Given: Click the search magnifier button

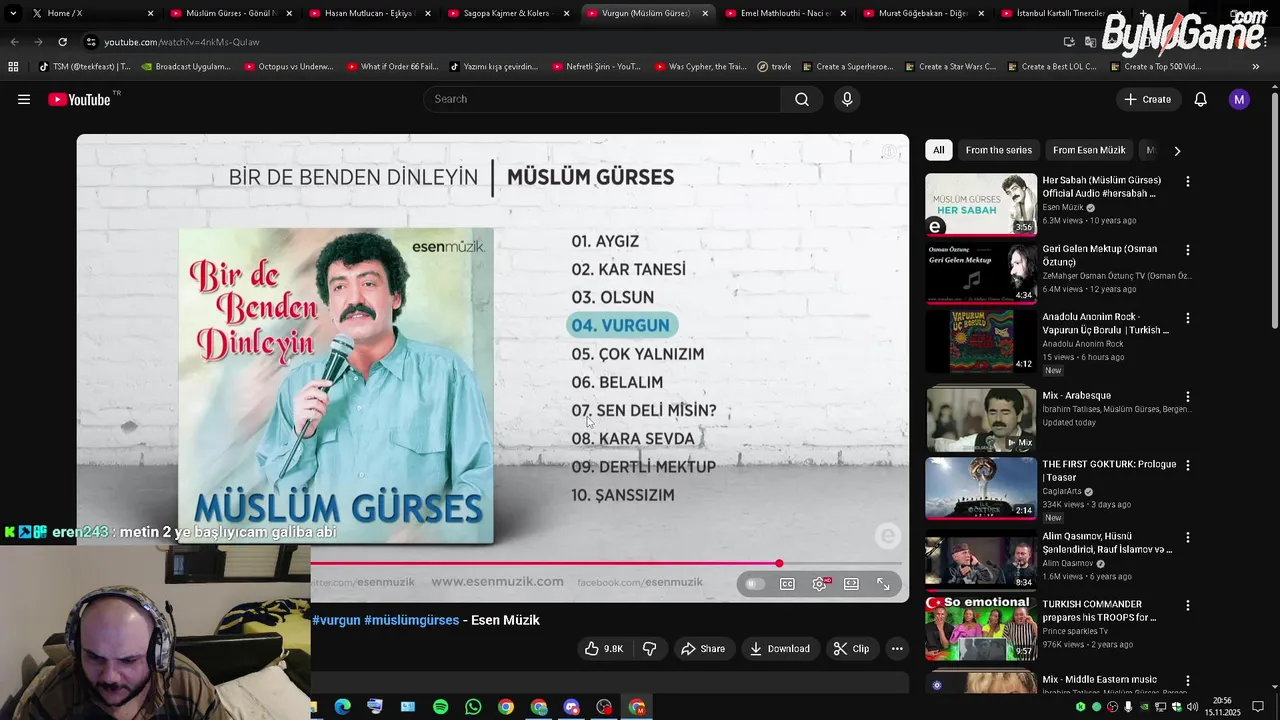Looking at the screenshot, I should tap(802, 99).
